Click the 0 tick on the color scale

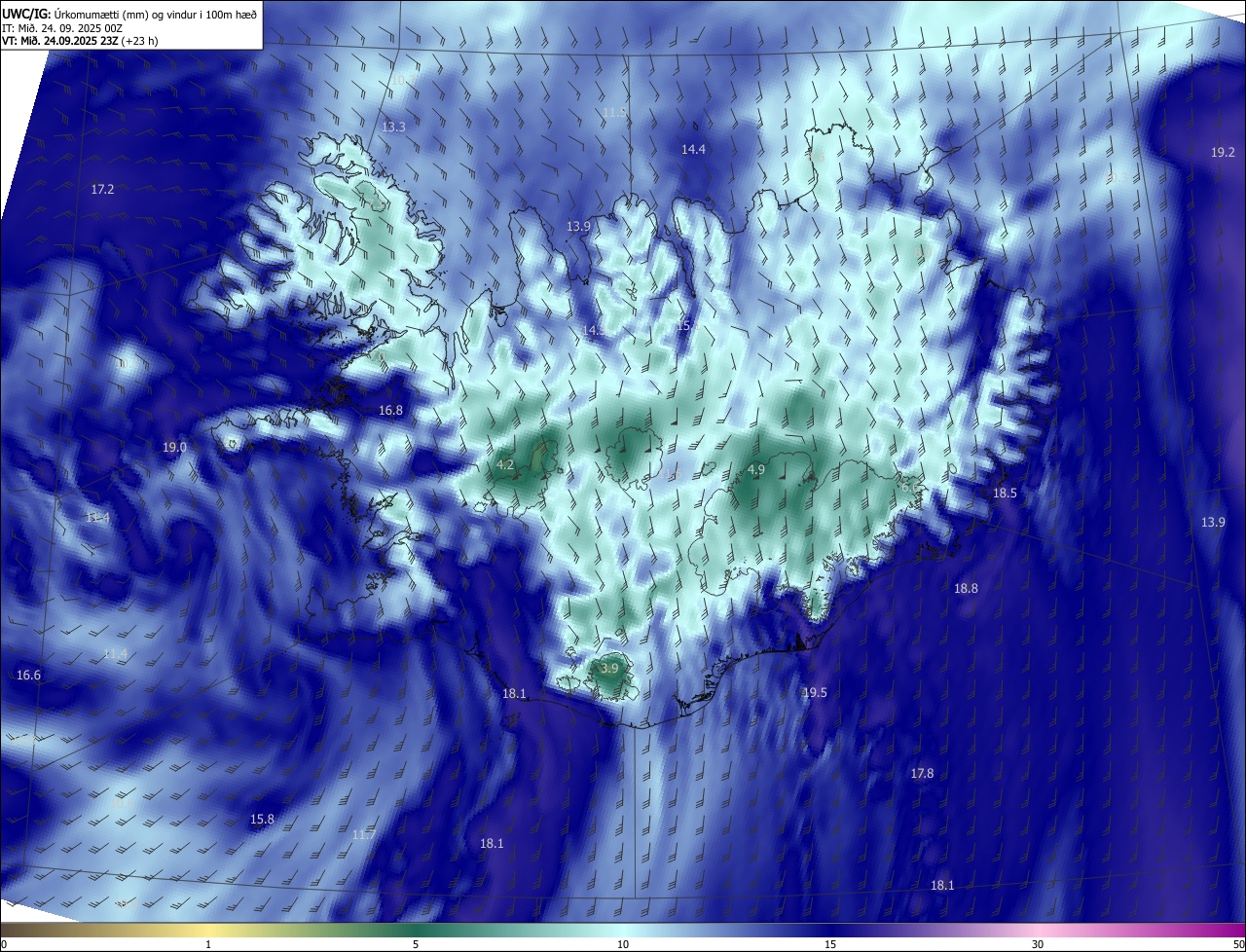tap(3, 944)
